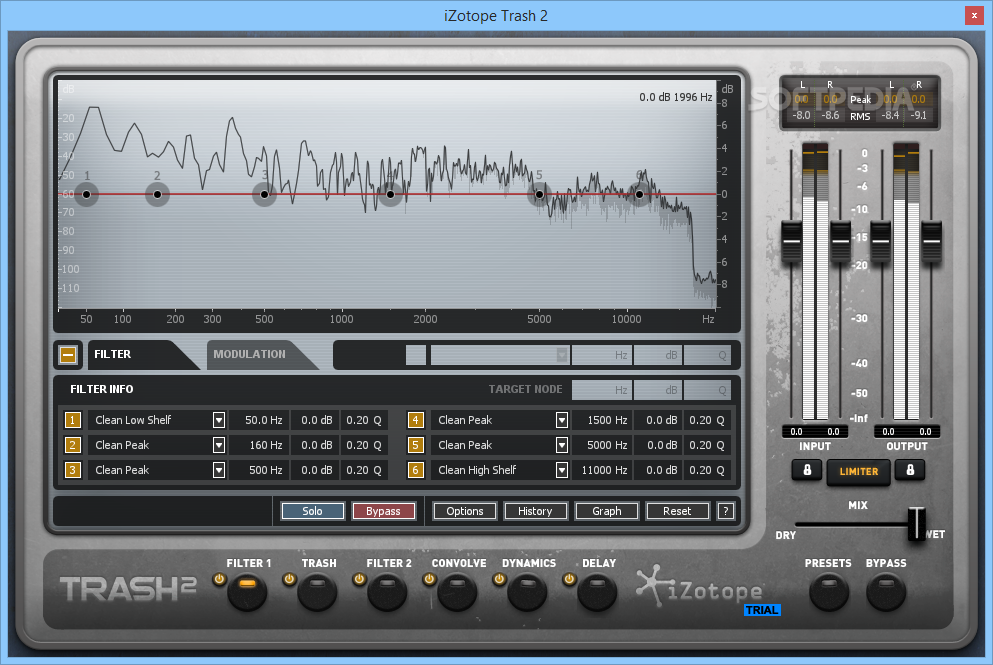Select EQ node 6 on graph

pos(640,194)
